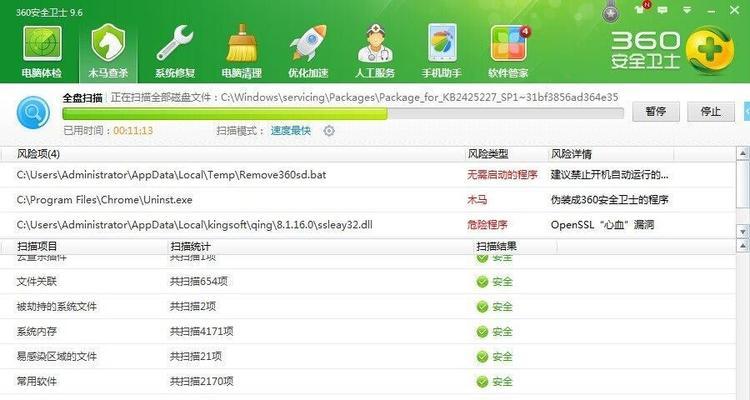Click safe check icon for 系统内存
This screenshot has width=750, height=400.
click(482, 332)
